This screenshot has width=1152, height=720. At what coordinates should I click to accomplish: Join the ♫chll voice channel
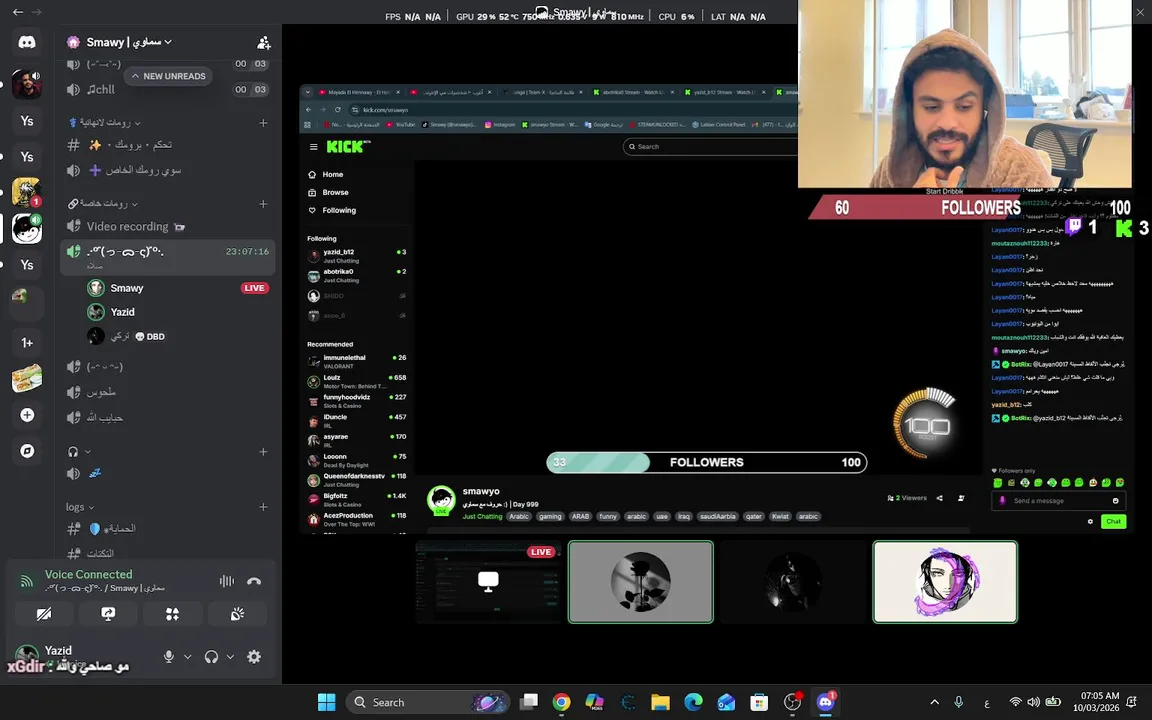pyautogui.click(x=167, y=90)
